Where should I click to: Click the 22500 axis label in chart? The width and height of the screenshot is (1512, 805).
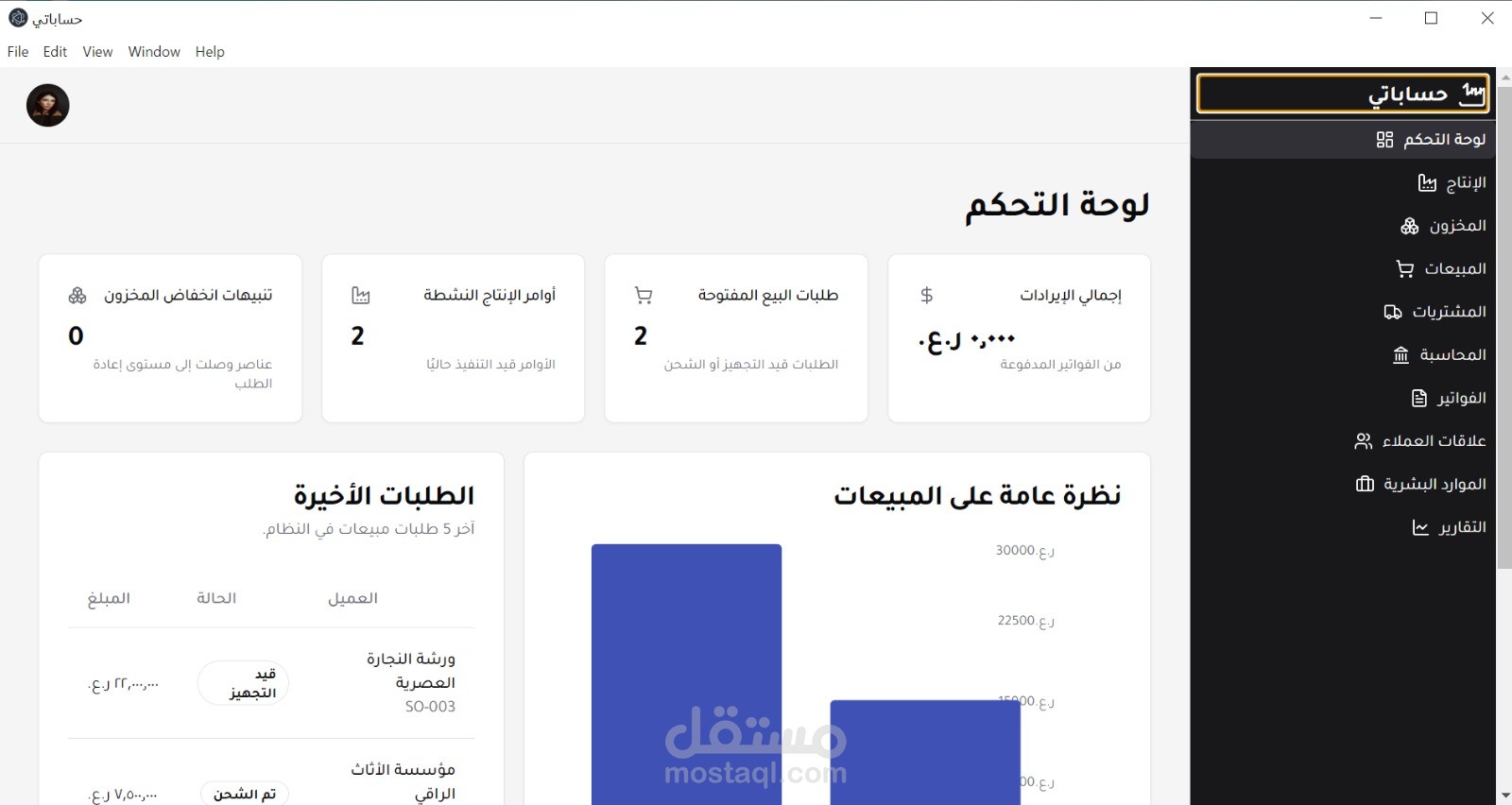pyautogui.click(x=1025, y=621)
